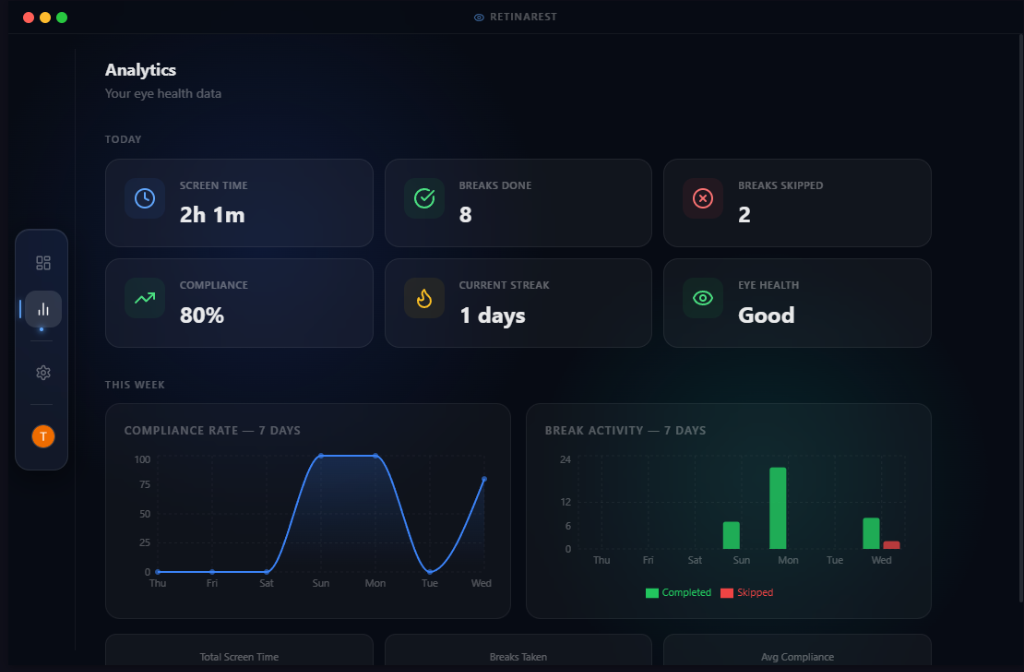1024x672 pixels.
Task: Click the Wed data point on compliance line
Action: 484,479
